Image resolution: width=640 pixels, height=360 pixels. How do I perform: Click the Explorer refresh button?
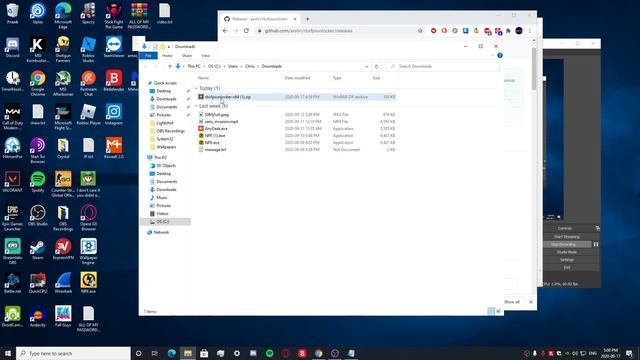point(376,66)
